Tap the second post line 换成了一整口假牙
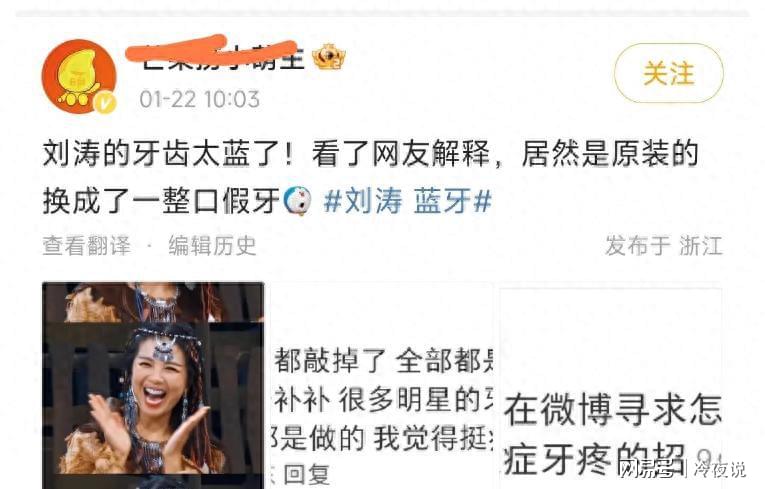This screenshot has width=765, height=489. coord(161,201)
